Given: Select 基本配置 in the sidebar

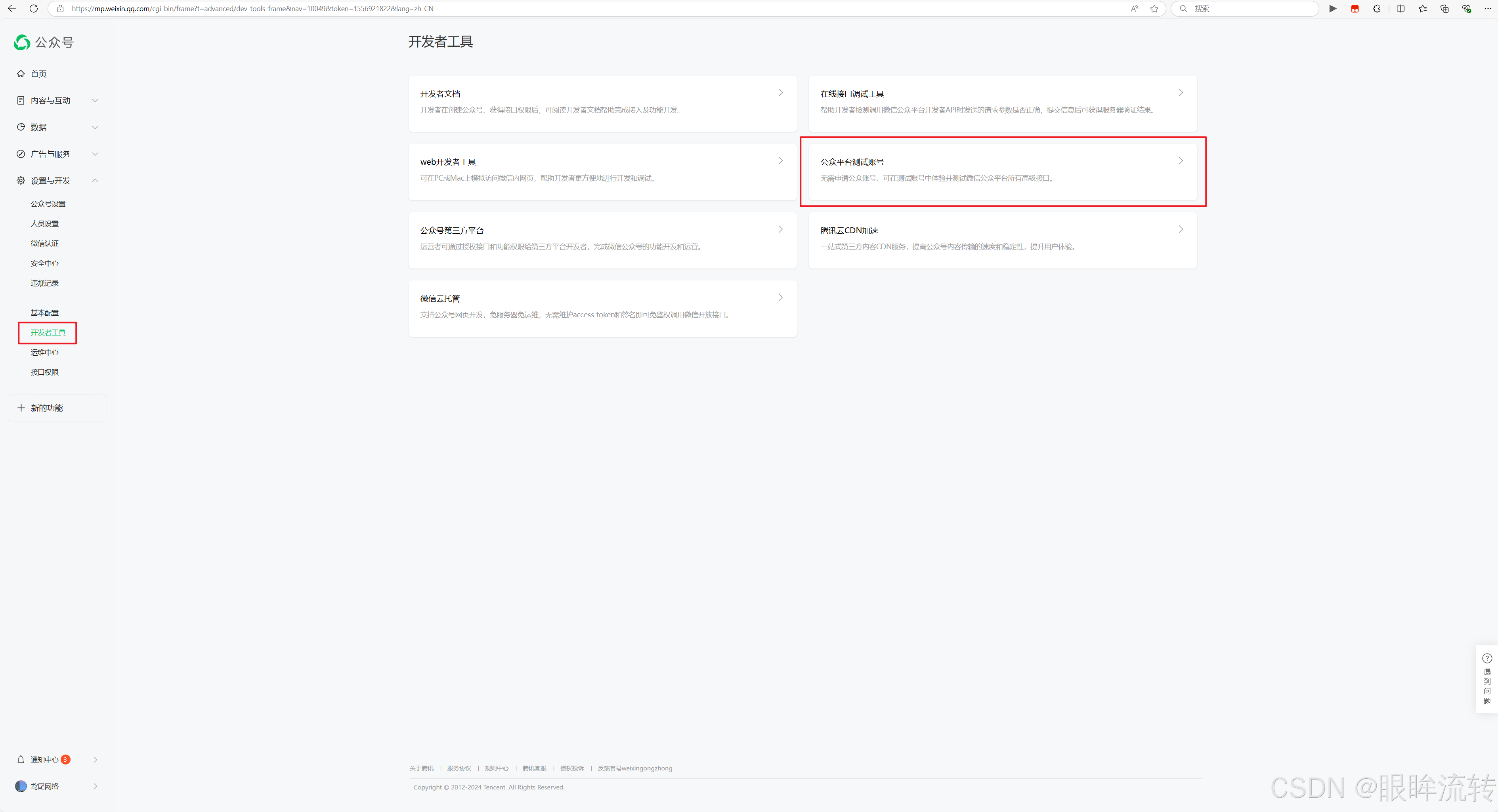Looking at the screenshot, I should click(45, 313).
